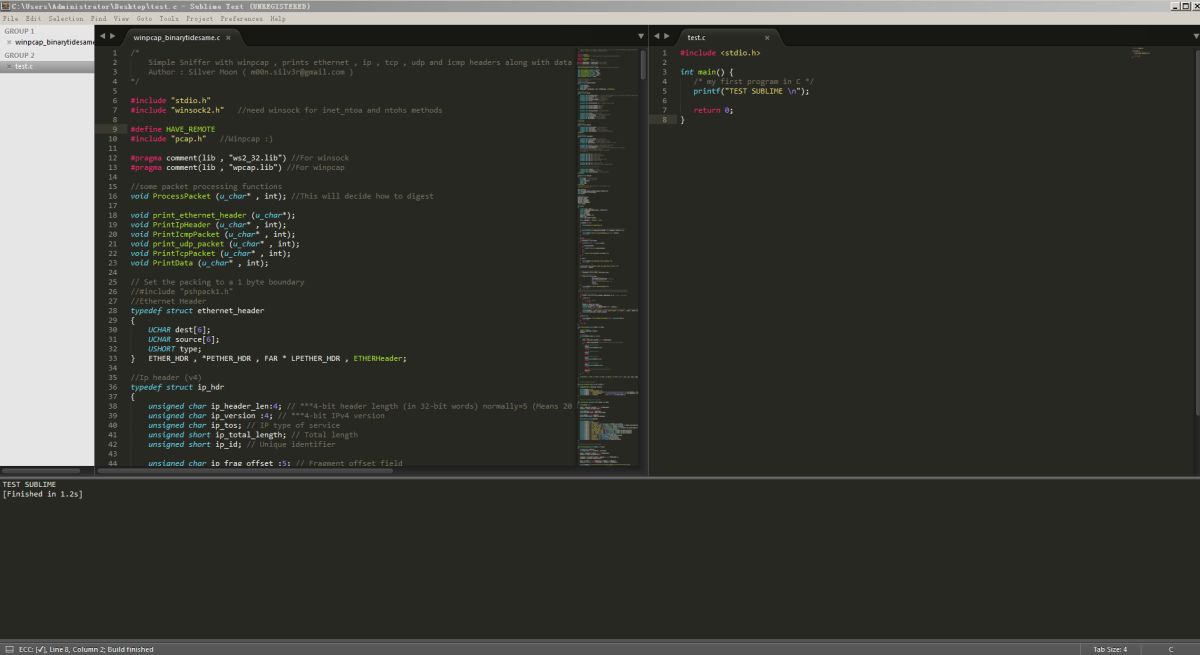
Task: Close winpcap file in sidebar Group 1
Action: point(9,42)
